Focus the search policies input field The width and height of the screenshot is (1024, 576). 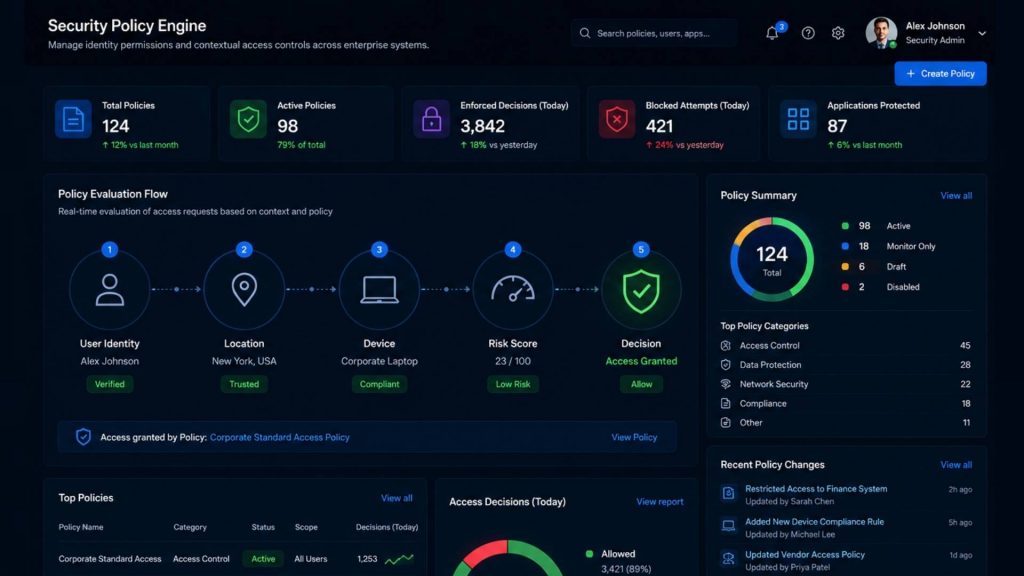point(654,33)
